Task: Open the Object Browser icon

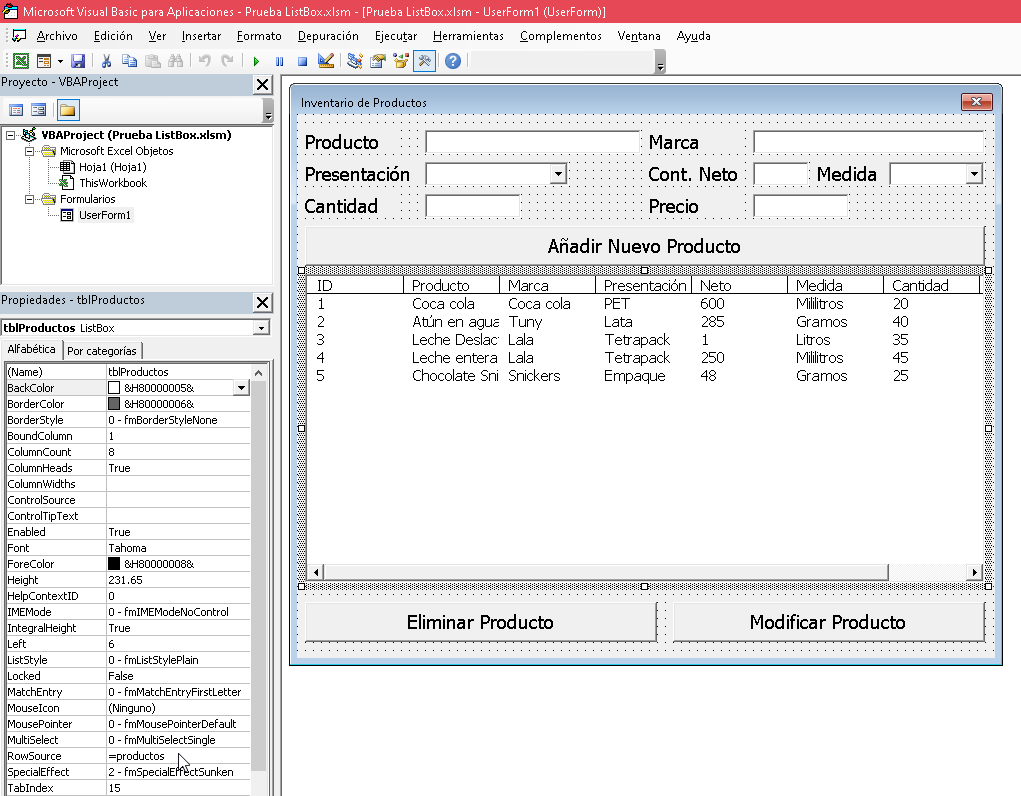Action: (401, 61)
